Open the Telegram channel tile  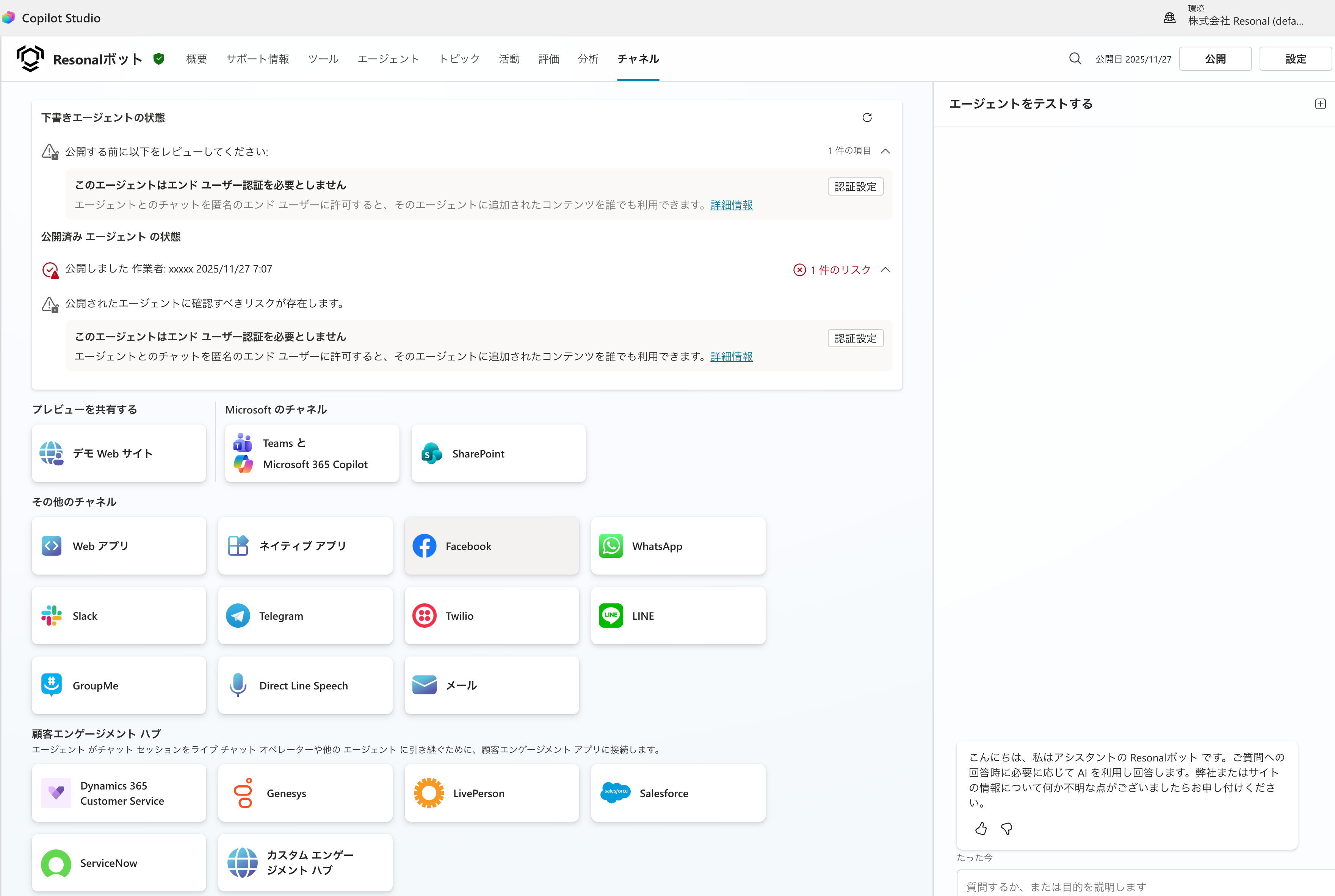305,616
